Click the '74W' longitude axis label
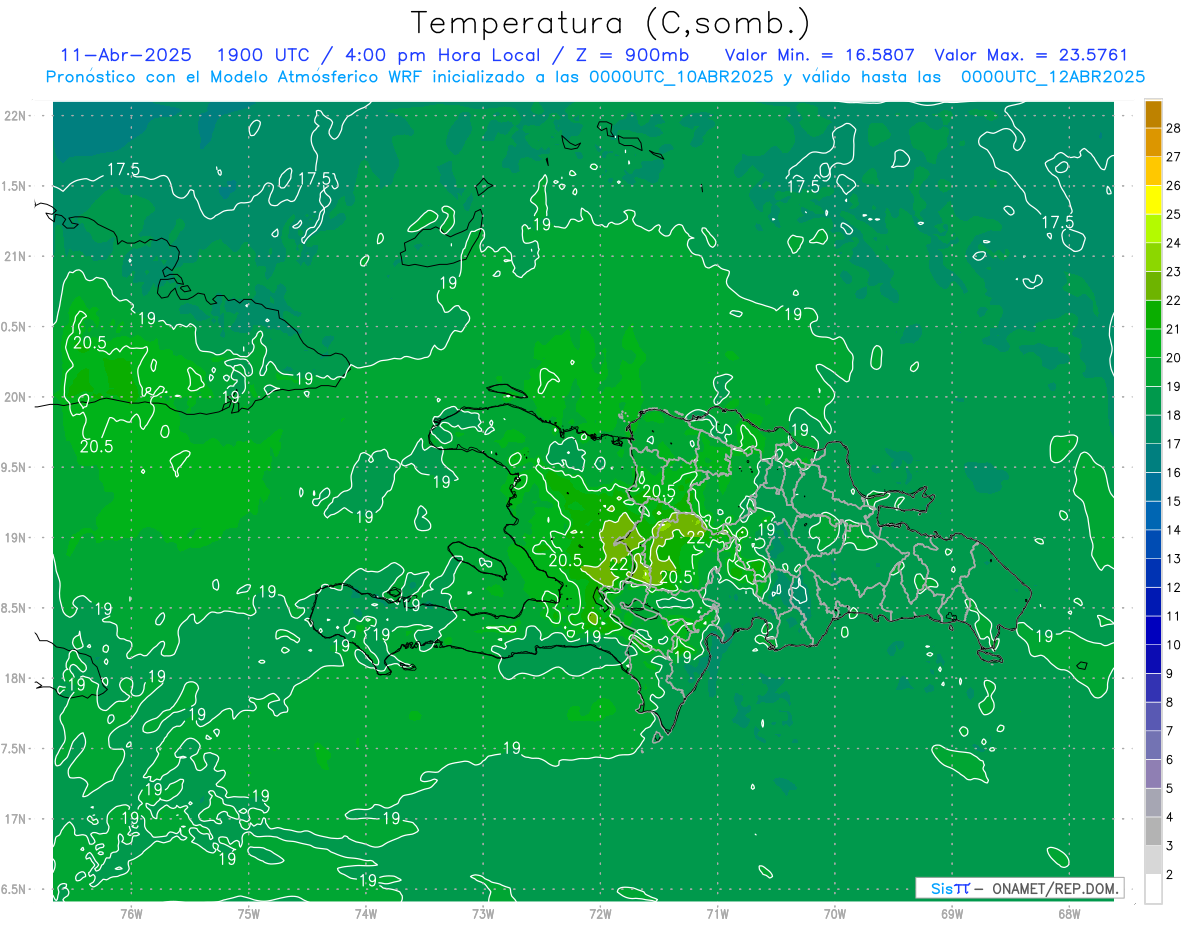1200x927 pixels. click(366, 912)
